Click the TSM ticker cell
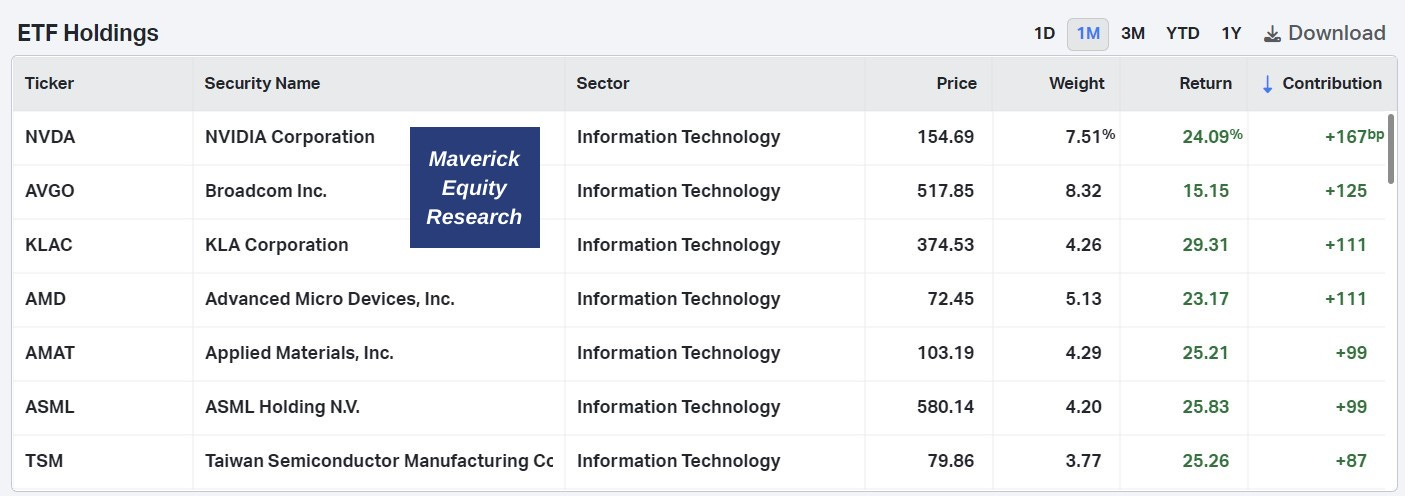Image resolution: width=1405 pixels, height=496 pixels. [x=44, y=461]
